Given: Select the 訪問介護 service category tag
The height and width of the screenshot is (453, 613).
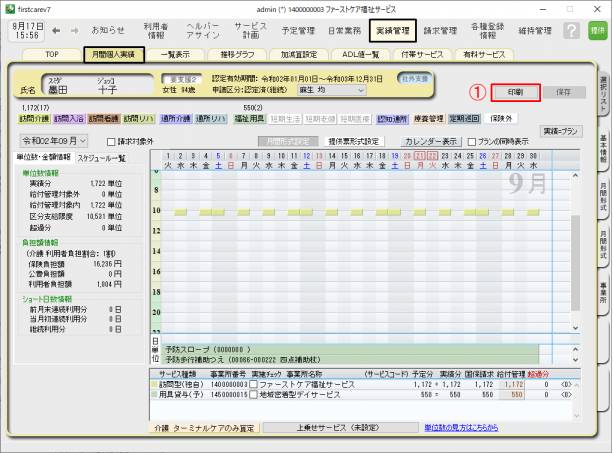Looking at the screenshot, I should click(34, 118).
